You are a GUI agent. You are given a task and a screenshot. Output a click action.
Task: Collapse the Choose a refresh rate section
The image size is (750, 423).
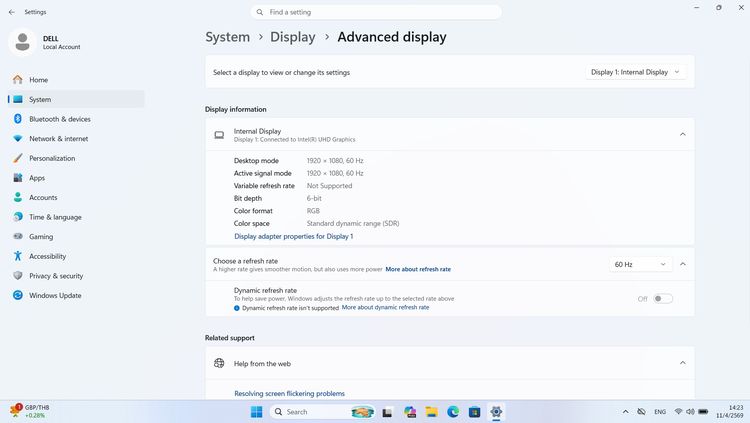point(683,264)
